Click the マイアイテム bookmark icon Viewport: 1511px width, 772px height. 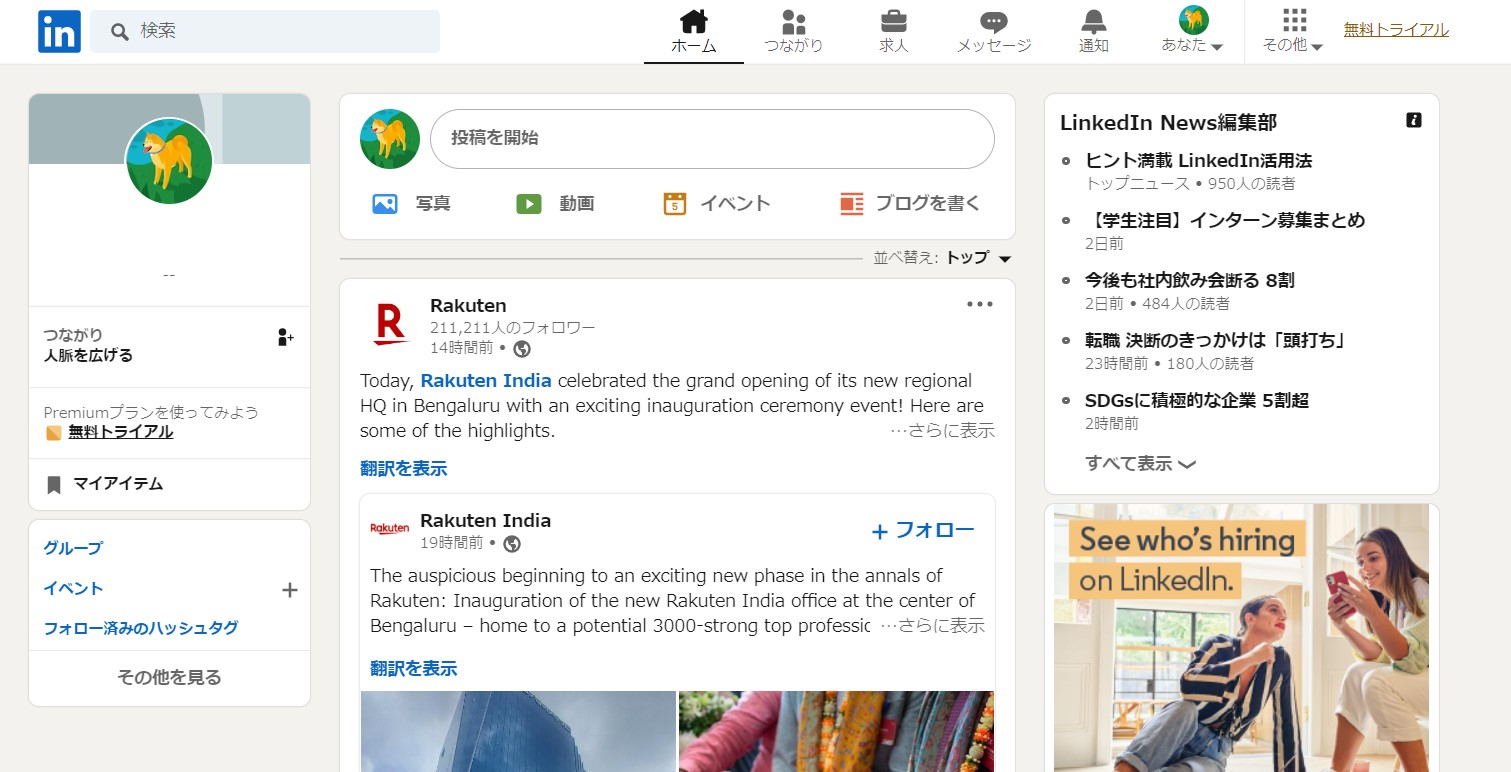click(54, 485)
